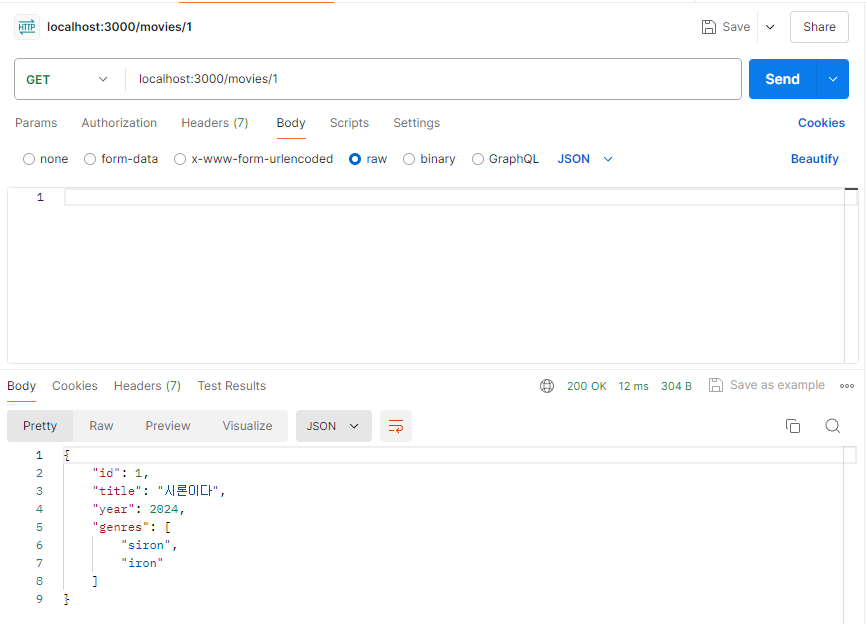This screenshot has width=867, height=624.
Task: Toggle the line wrap icon
Action: 396,426
